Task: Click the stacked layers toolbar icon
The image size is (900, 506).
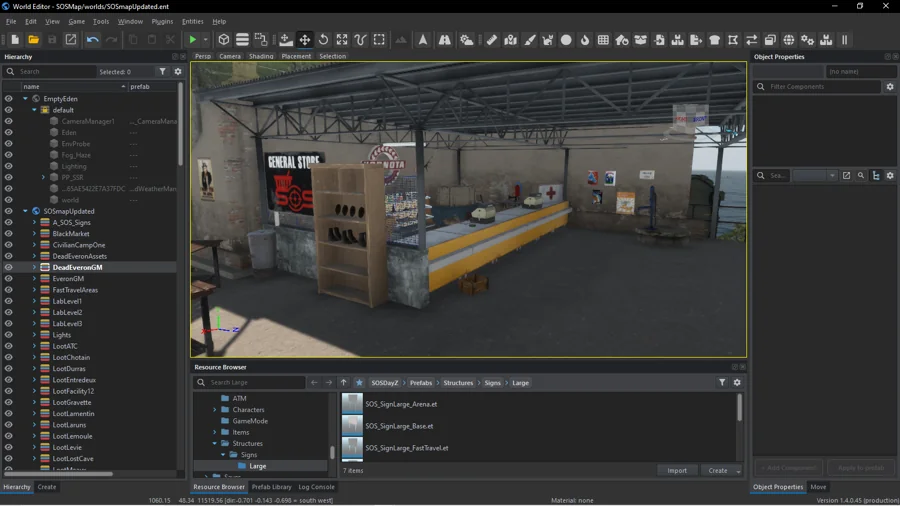Action: click(242, 40)
